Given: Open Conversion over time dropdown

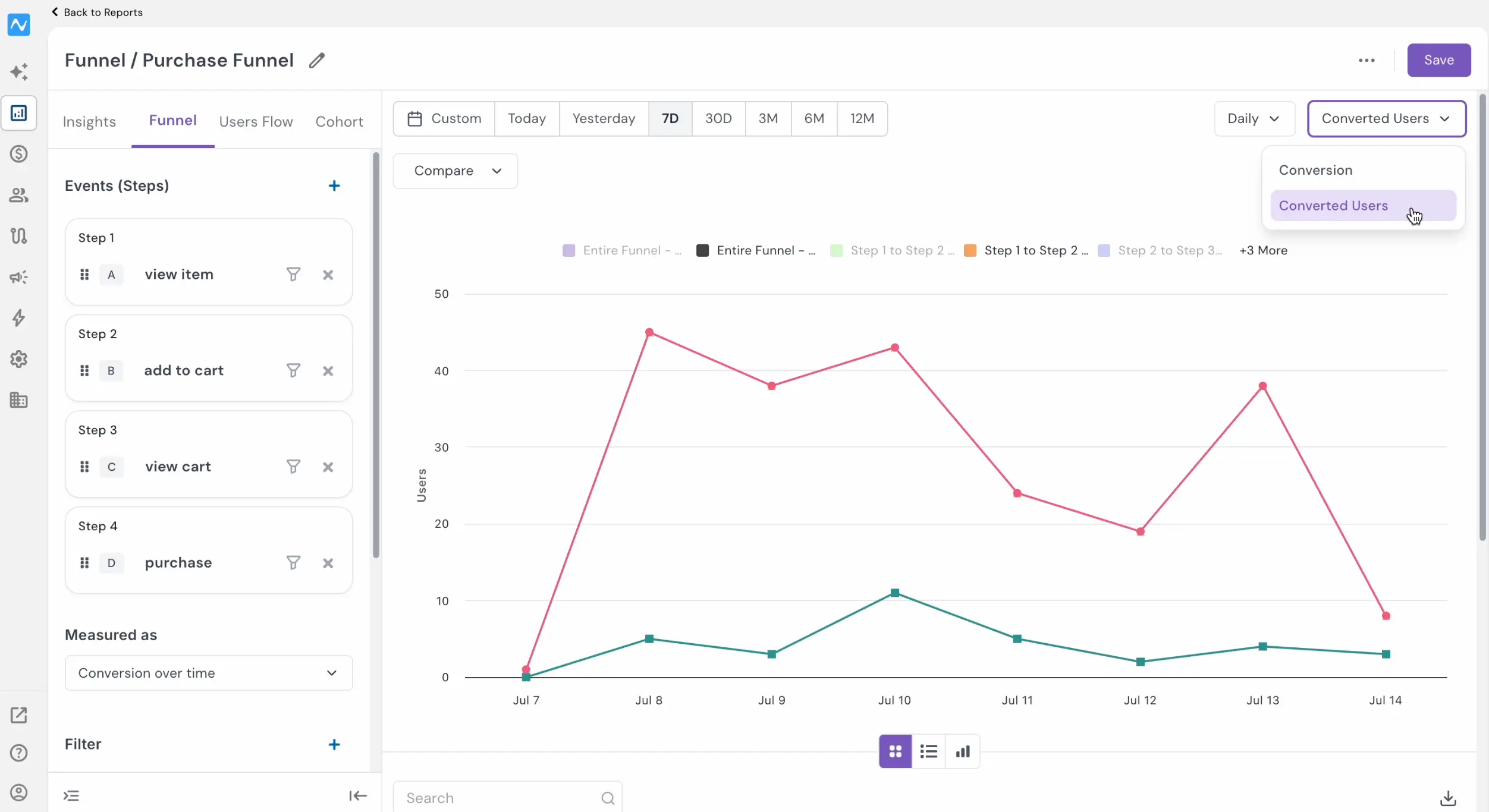Looking at the screenshot, I should click(x=209, y=673).
